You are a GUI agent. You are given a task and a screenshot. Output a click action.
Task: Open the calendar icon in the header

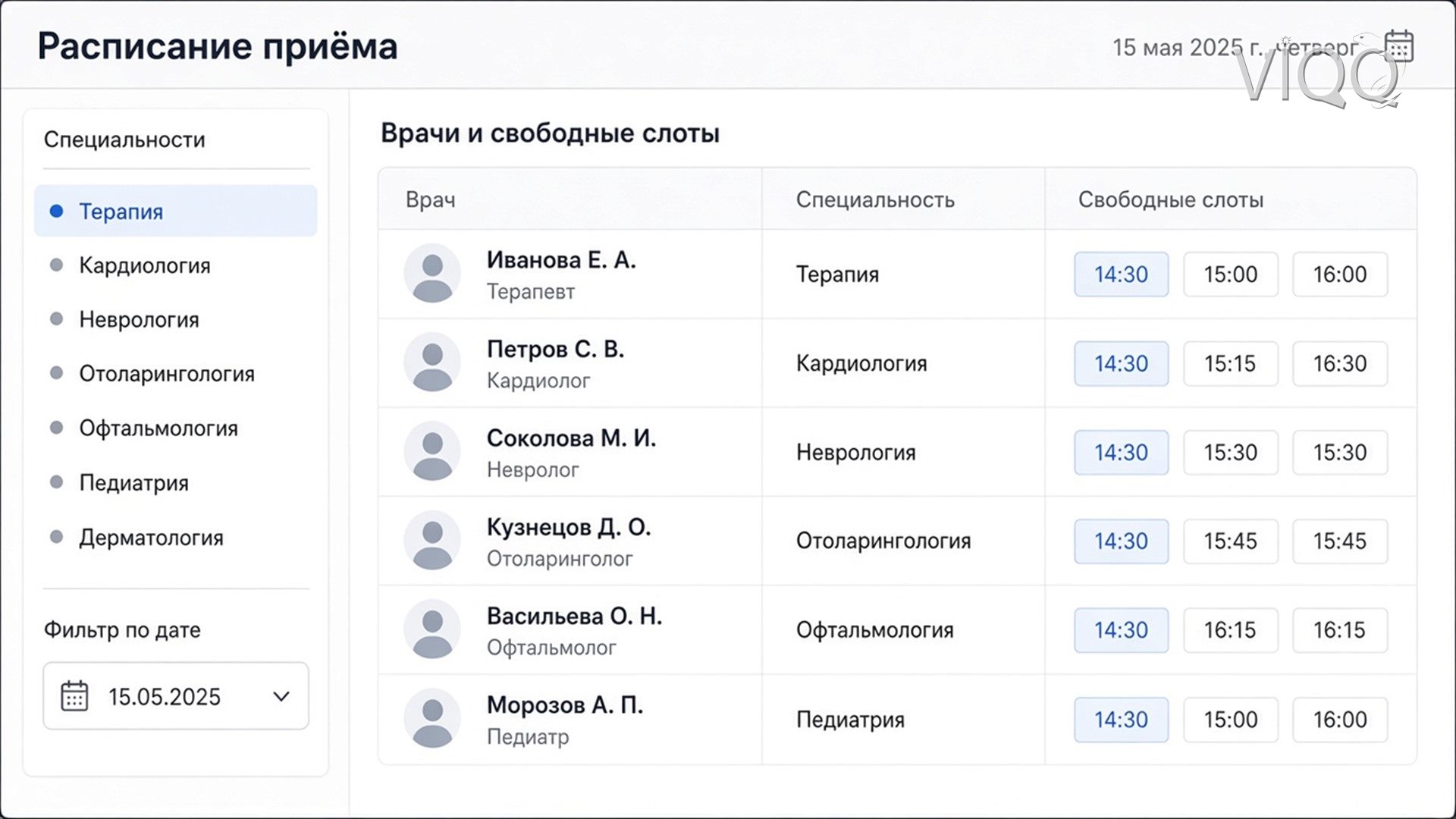(x=1399, y=46)
